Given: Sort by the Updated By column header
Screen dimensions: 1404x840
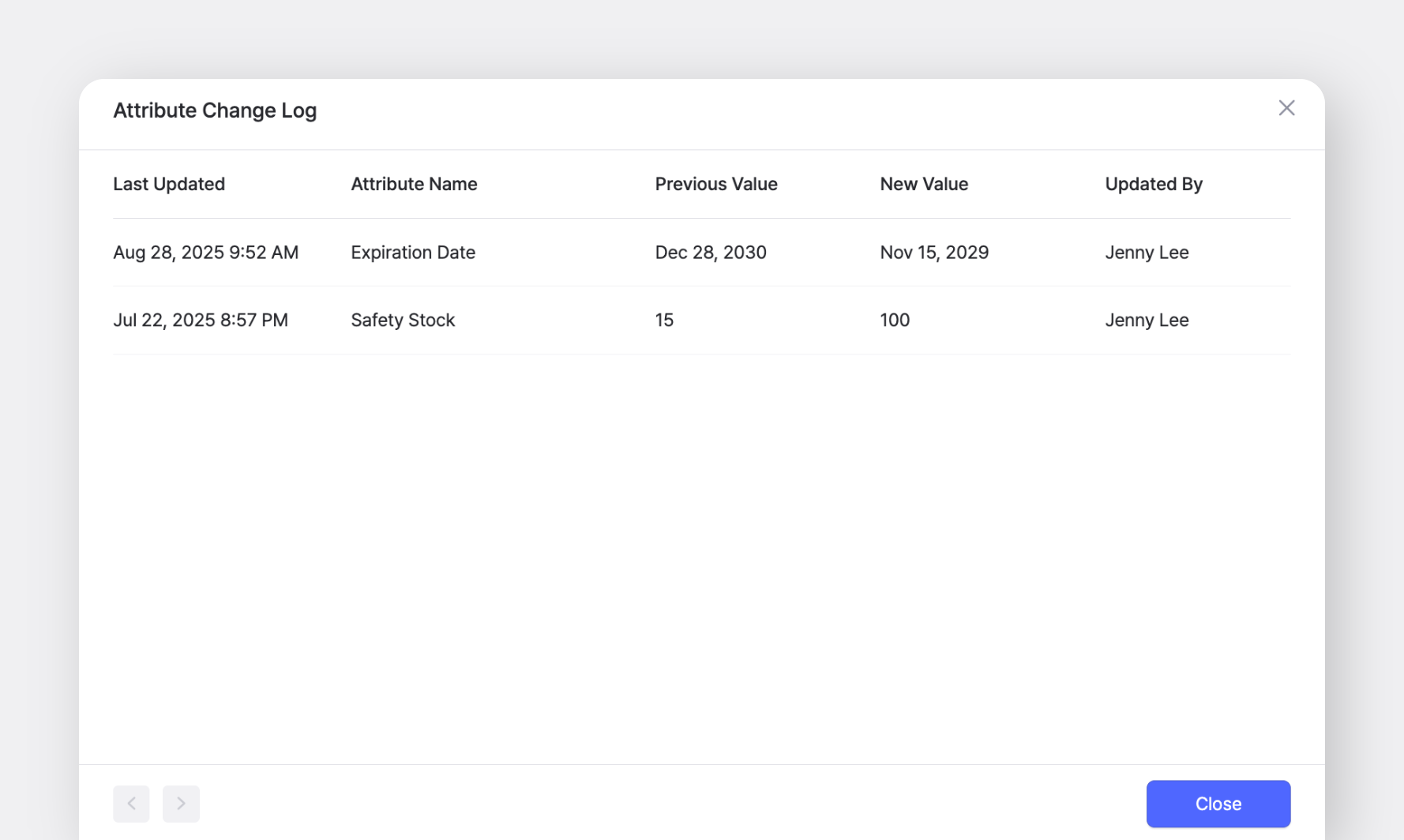Looking at the screenshot, I should coord(1154,184).
